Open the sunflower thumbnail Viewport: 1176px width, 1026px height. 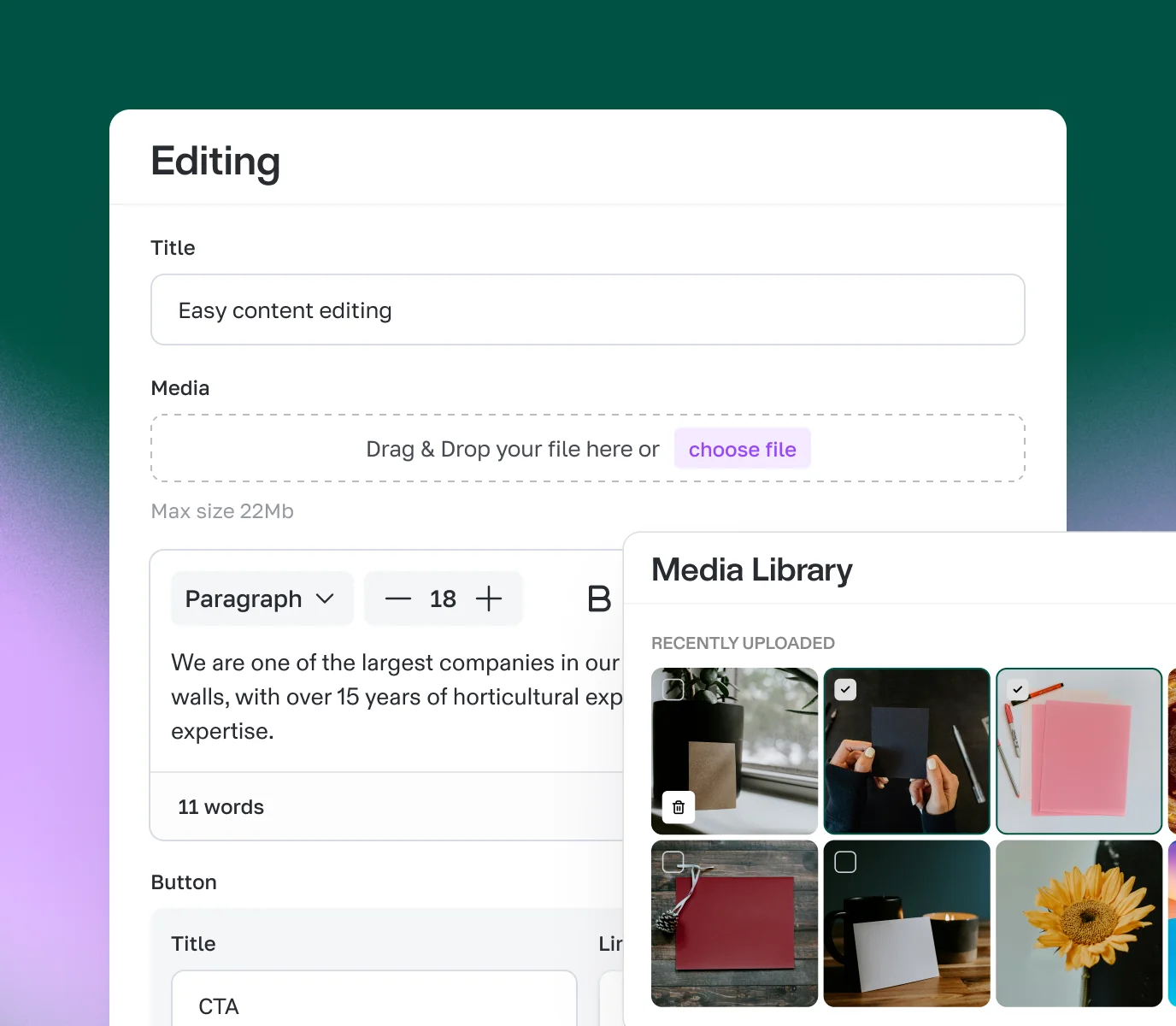(x=1079, y=923)
